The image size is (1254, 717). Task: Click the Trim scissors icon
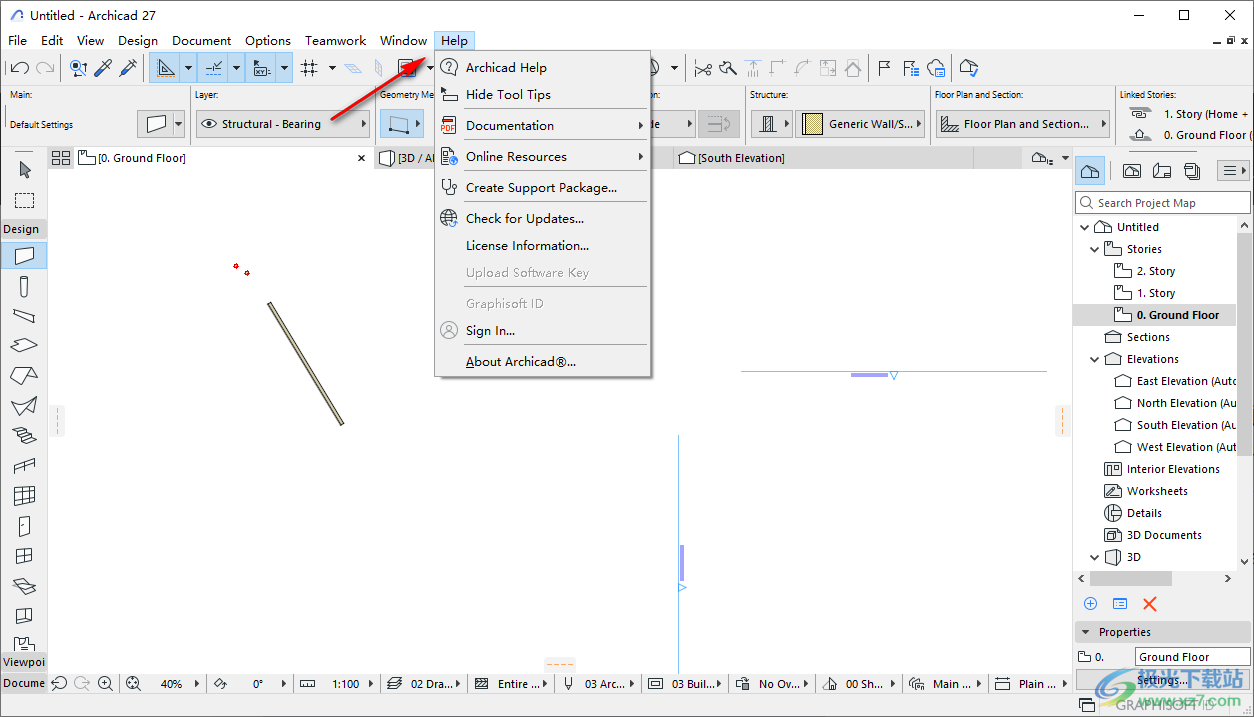click(703, 68)
